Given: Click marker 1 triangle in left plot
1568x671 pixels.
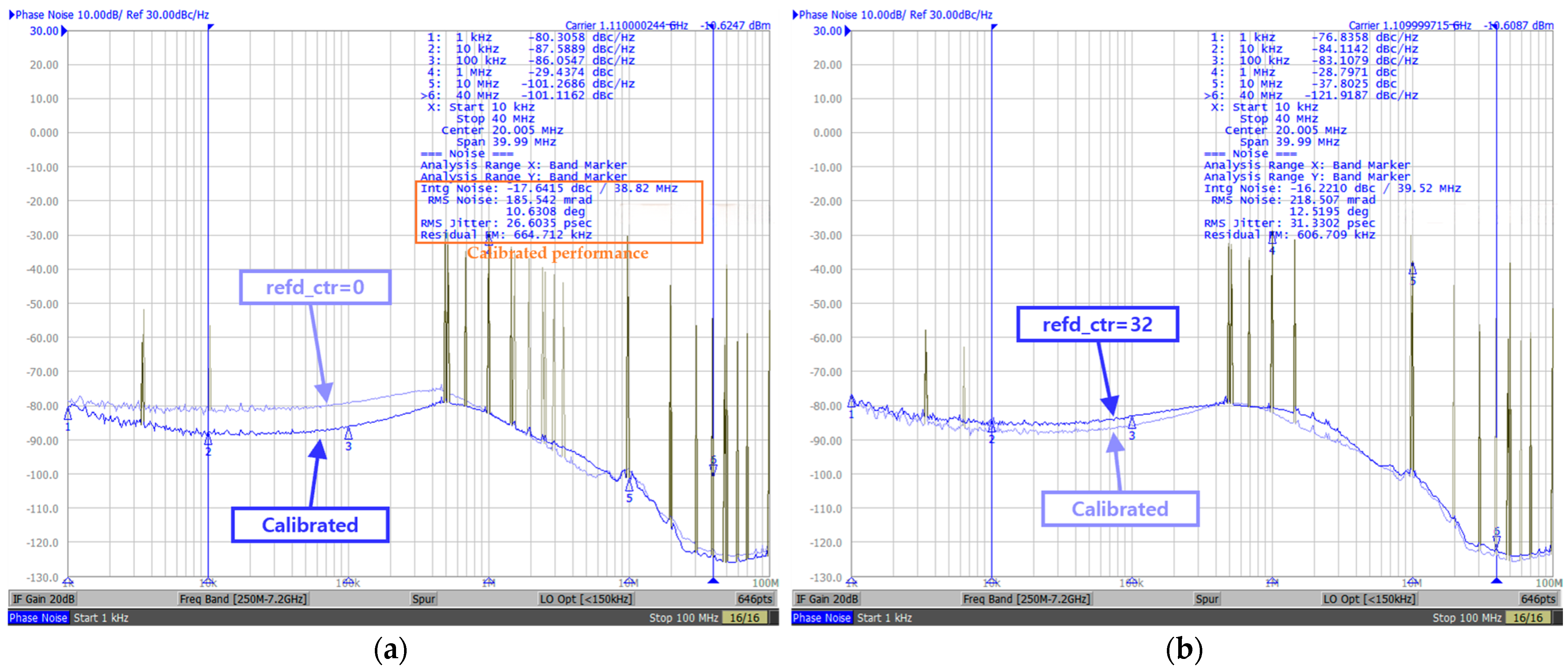Looking at the screenshot, I should pyautogui.click(x=68, y=414).
